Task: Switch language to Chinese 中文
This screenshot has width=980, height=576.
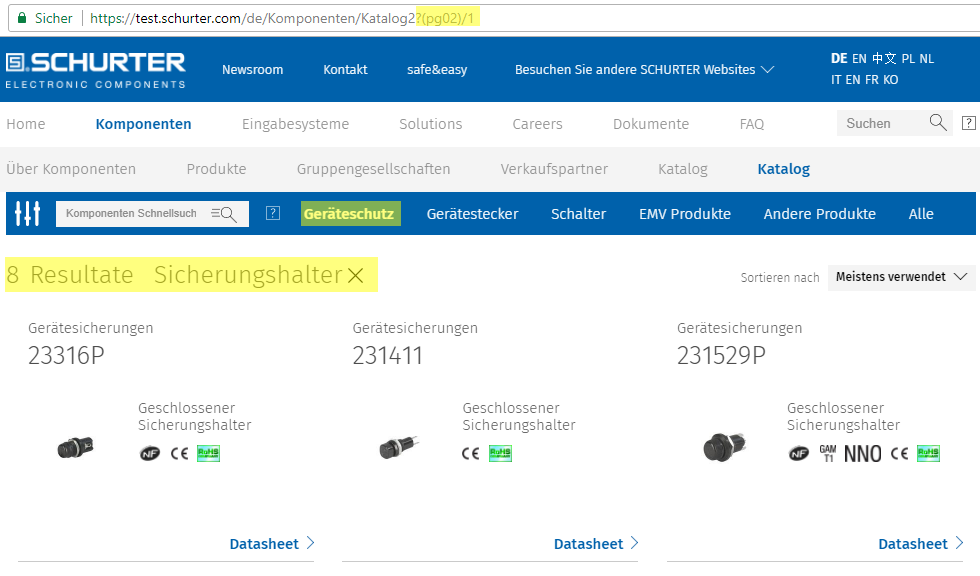Action: [884, 58]
